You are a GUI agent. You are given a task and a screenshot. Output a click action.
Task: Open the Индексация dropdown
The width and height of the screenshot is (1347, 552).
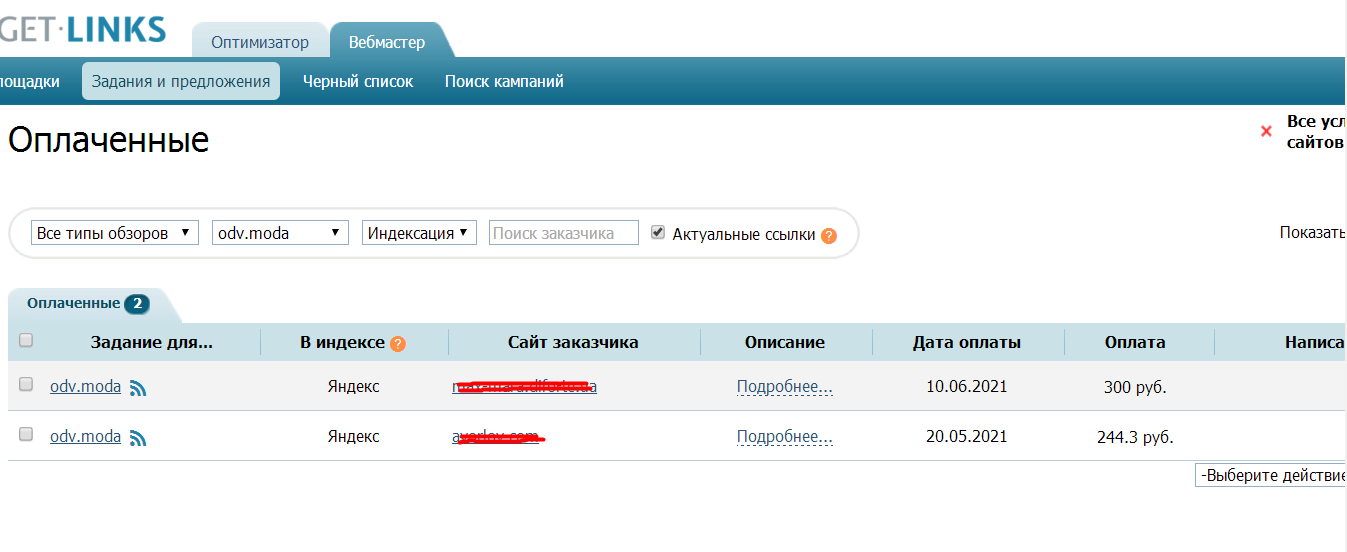419,233
